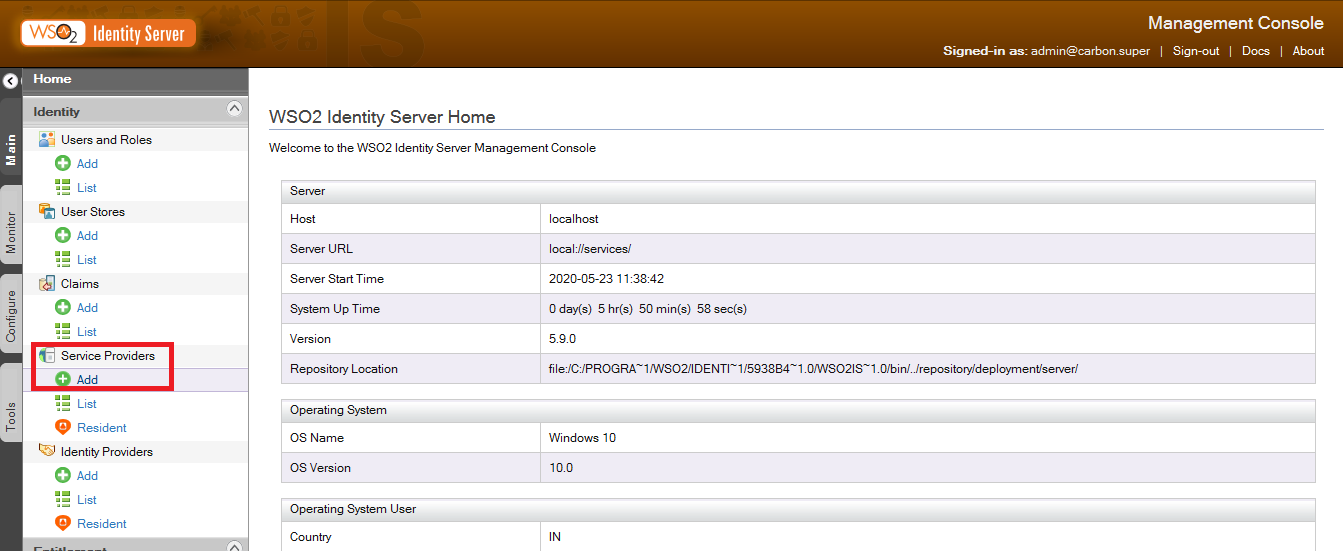Click the Resident icon under Identity Providers
Image resolution: width=1343 pixels, height=551 pixels.
click(63, 523)
